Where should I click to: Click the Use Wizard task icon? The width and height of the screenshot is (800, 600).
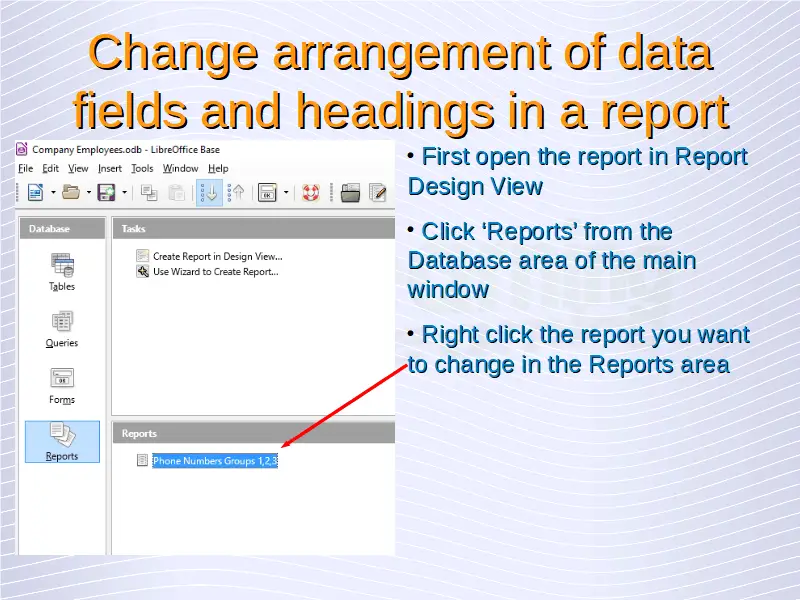(142, 271)
